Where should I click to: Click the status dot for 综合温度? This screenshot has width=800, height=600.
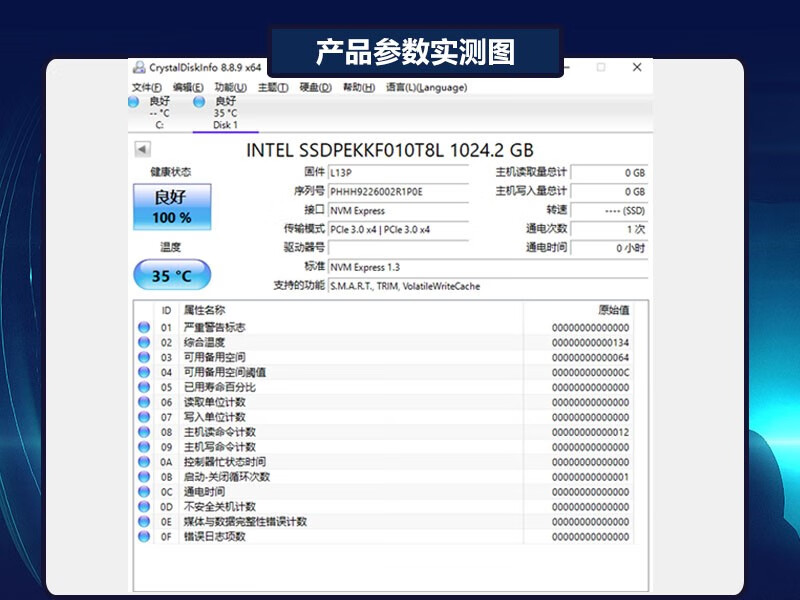pyautogui.click(x=144, y=342)
